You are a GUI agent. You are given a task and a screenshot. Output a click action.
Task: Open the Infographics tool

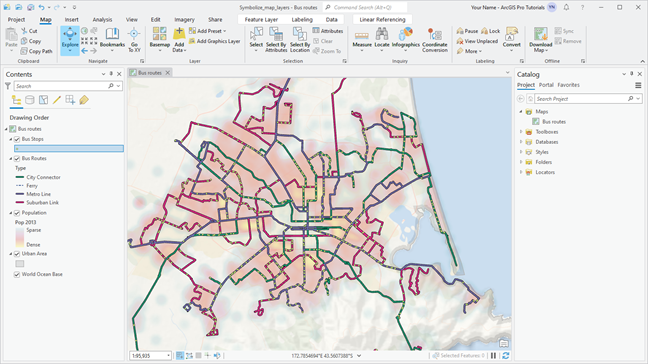[405, 40]
